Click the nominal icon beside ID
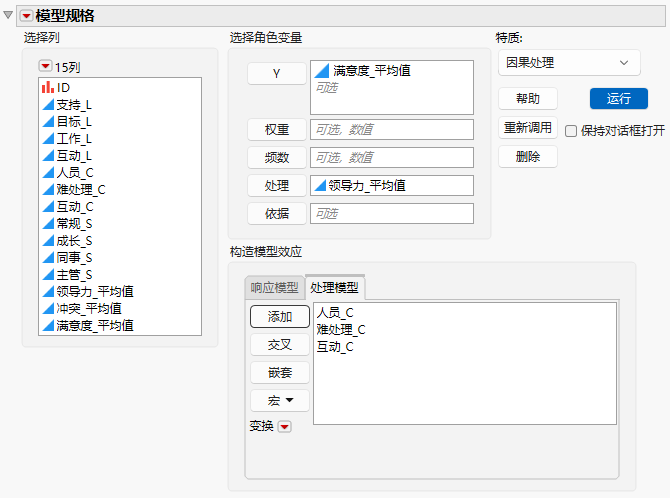 tap(48, 88)
